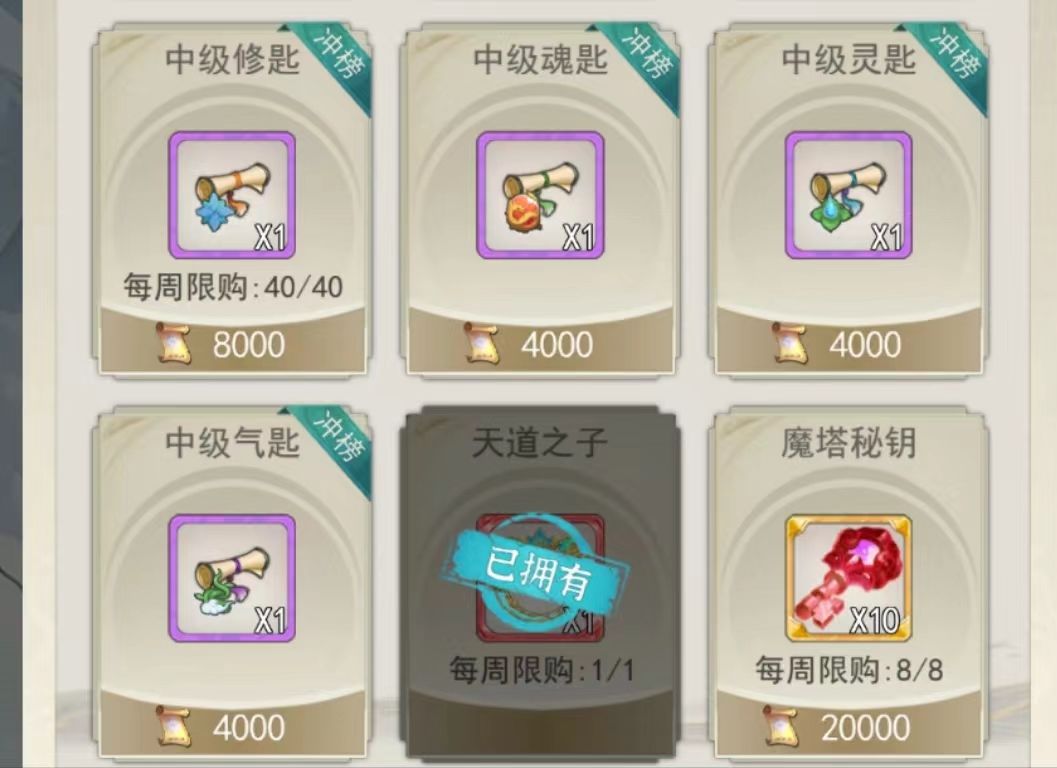Tap the 天道之子 owned item icon
This screenshot has width=1057, height=768.
point(540,578)
